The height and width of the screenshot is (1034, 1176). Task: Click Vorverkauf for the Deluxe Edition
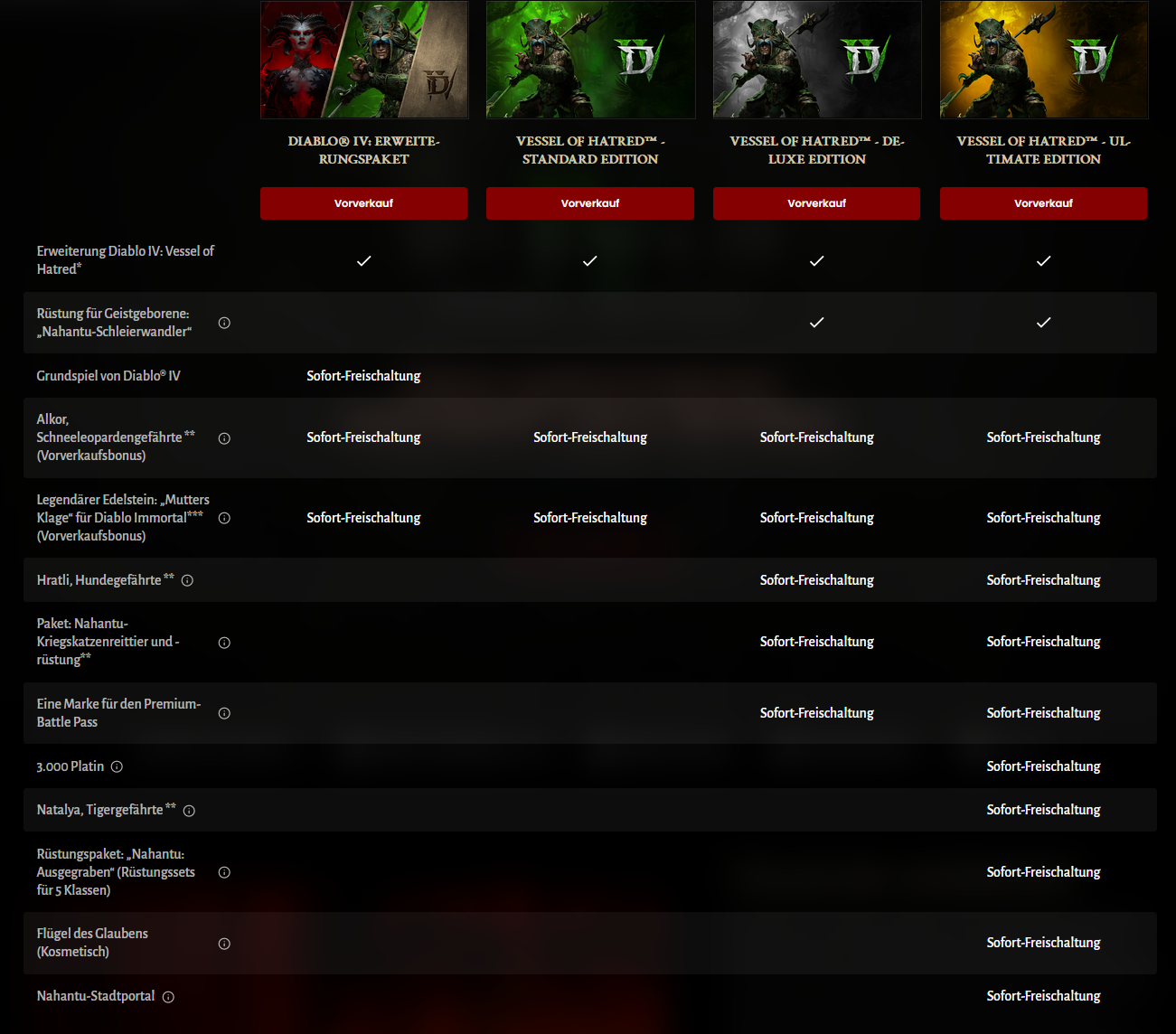tap(816, 203)
